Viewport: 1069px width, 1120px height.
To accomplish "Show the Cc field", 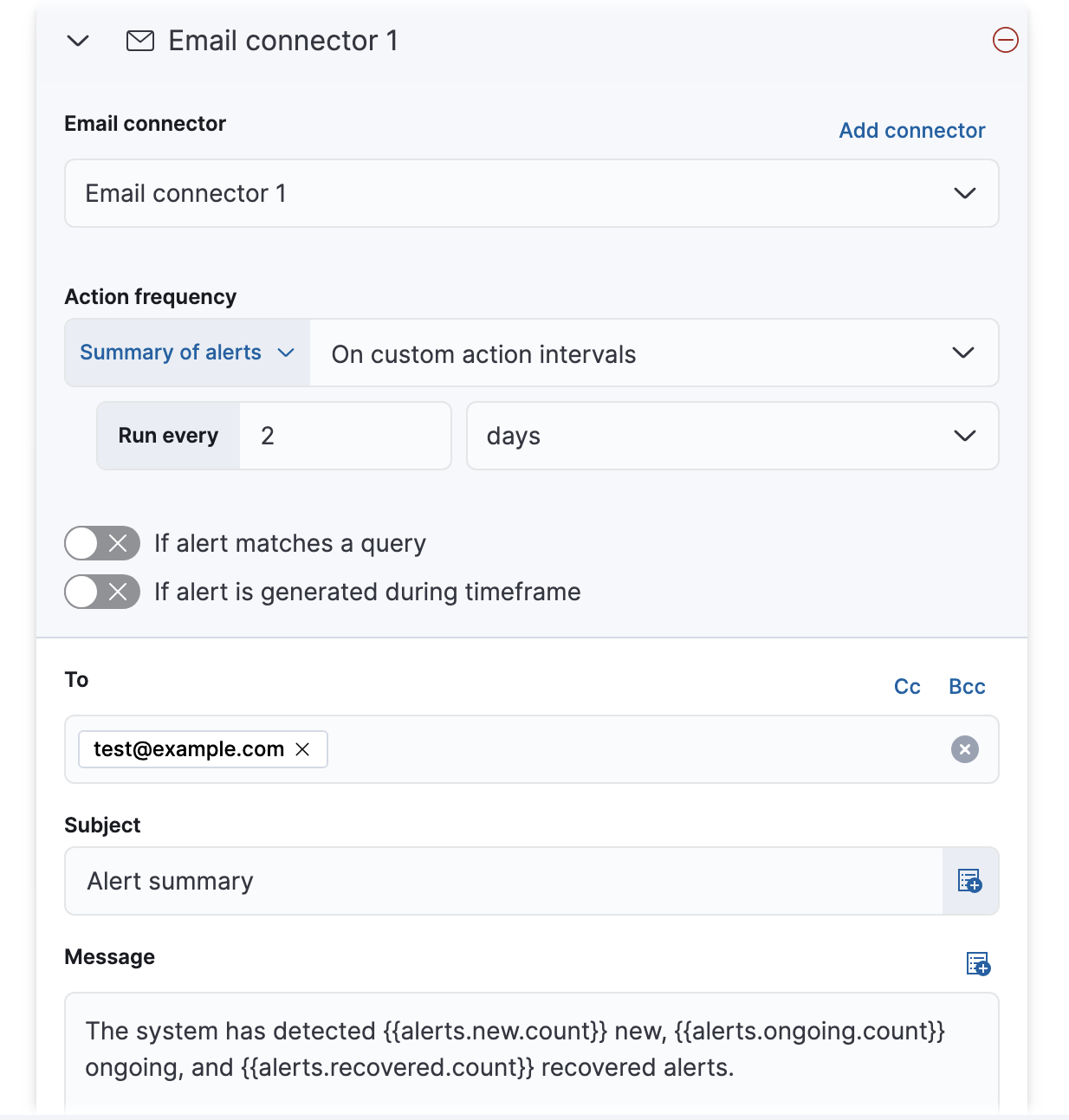I will 907,686.
